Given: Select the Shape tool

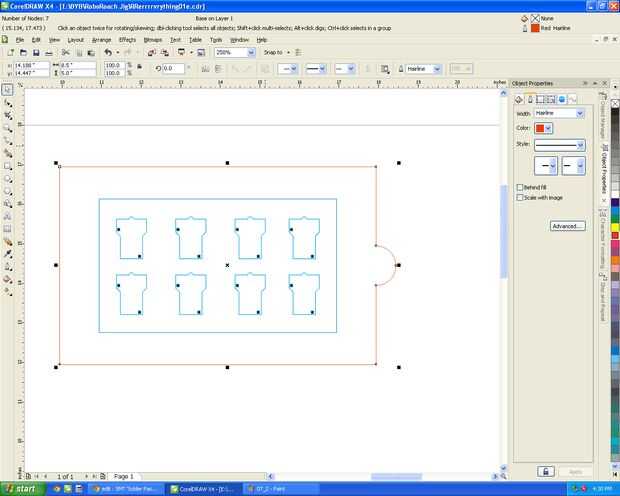Looking at the screenshot, I should (x=8, y=103).
